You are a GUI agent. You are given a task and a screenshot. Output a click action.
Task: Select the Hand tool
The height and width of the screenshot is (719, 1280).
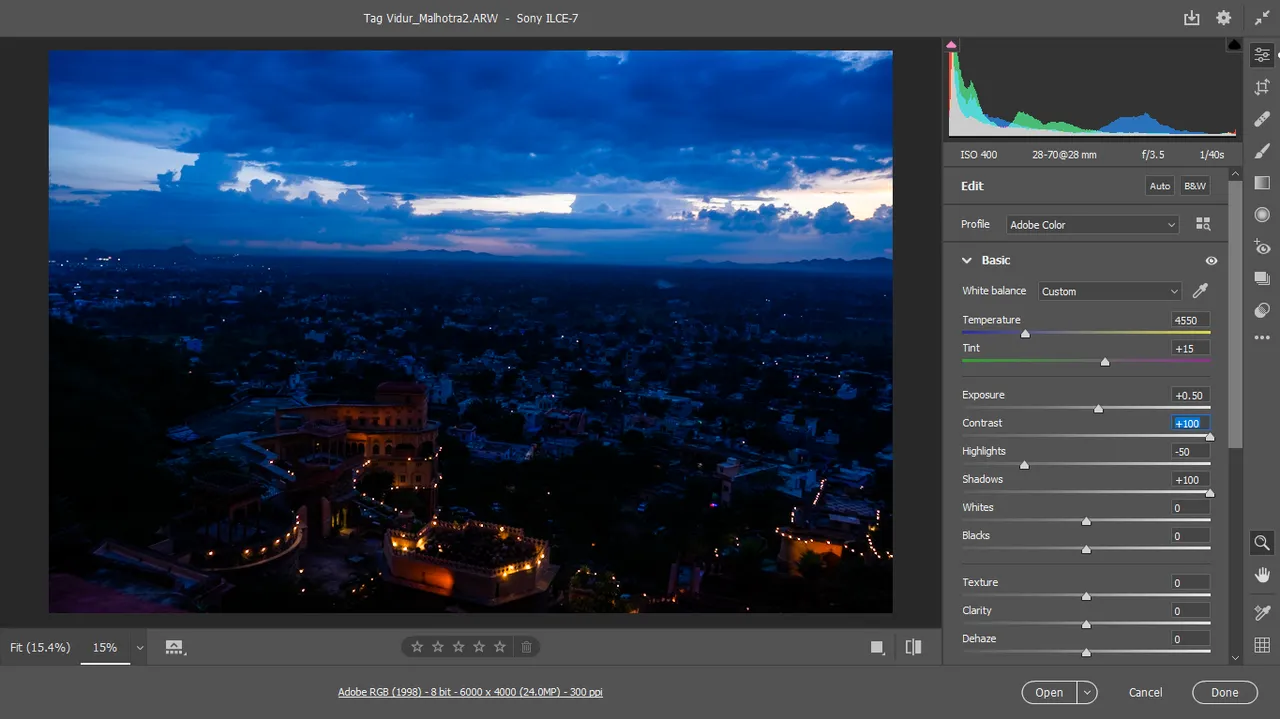tap(1262, 575)
